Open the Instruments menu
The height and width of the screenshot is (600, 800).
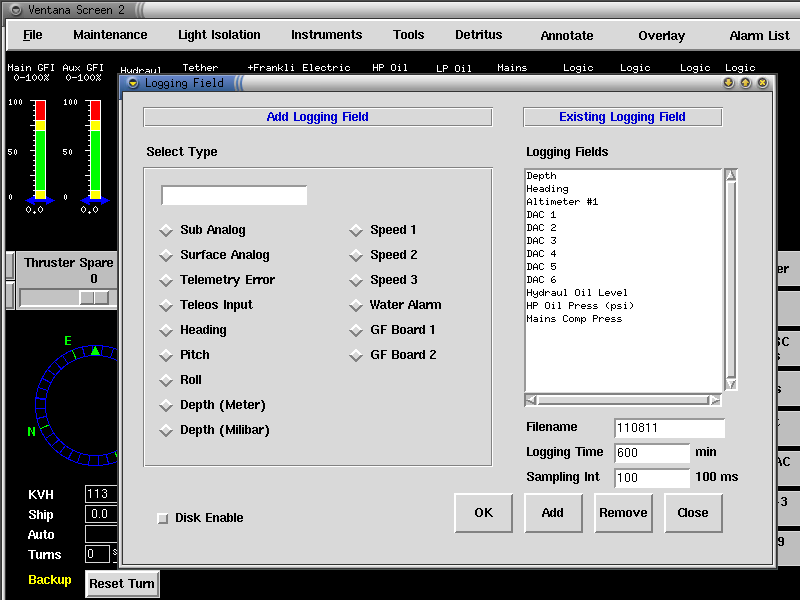click(x=327, y=35)
